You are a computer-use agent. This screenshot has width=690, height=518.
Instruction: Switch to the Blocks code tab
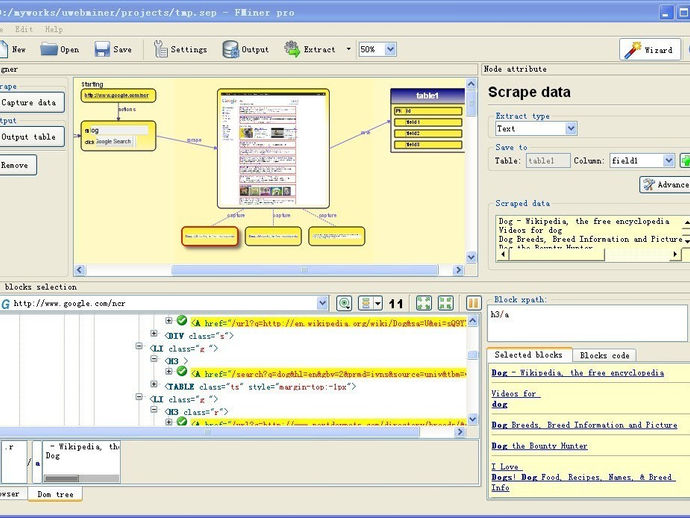[604, 355]
